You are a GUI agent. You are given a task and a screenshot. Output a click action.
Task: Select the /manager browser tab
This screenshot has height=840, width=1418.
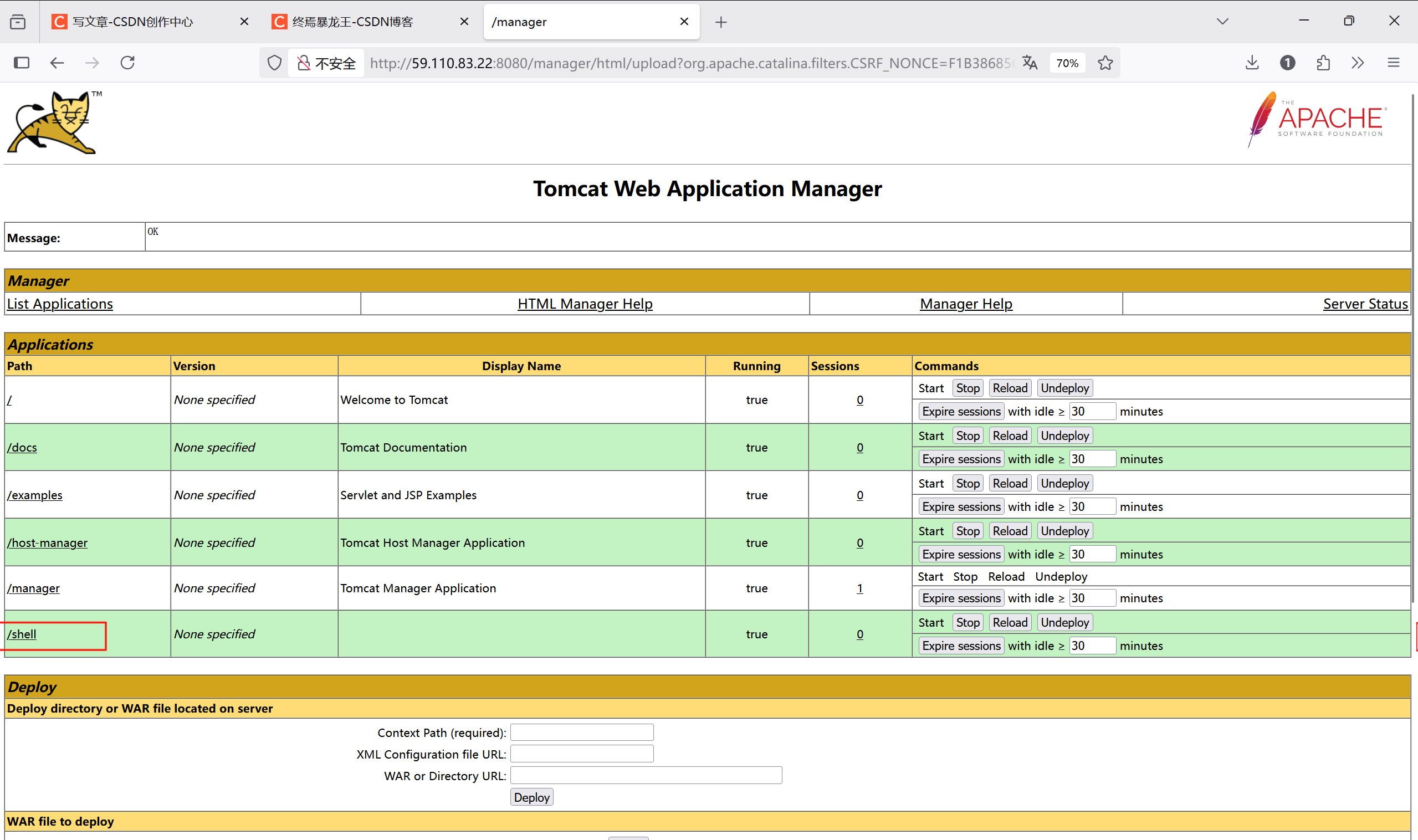coord(591,22)
